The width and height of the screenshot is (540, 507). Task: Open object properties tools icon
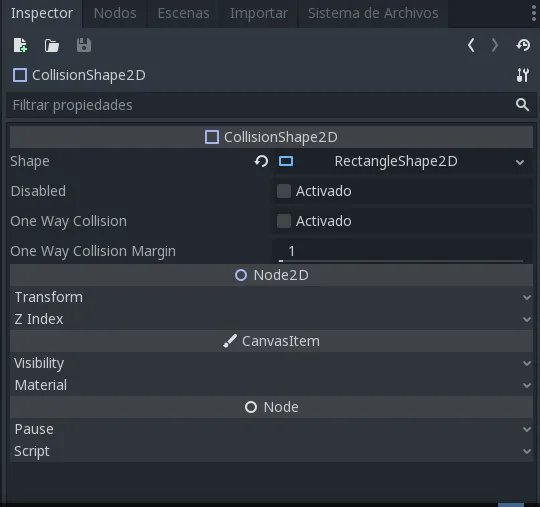click(523, 75)
